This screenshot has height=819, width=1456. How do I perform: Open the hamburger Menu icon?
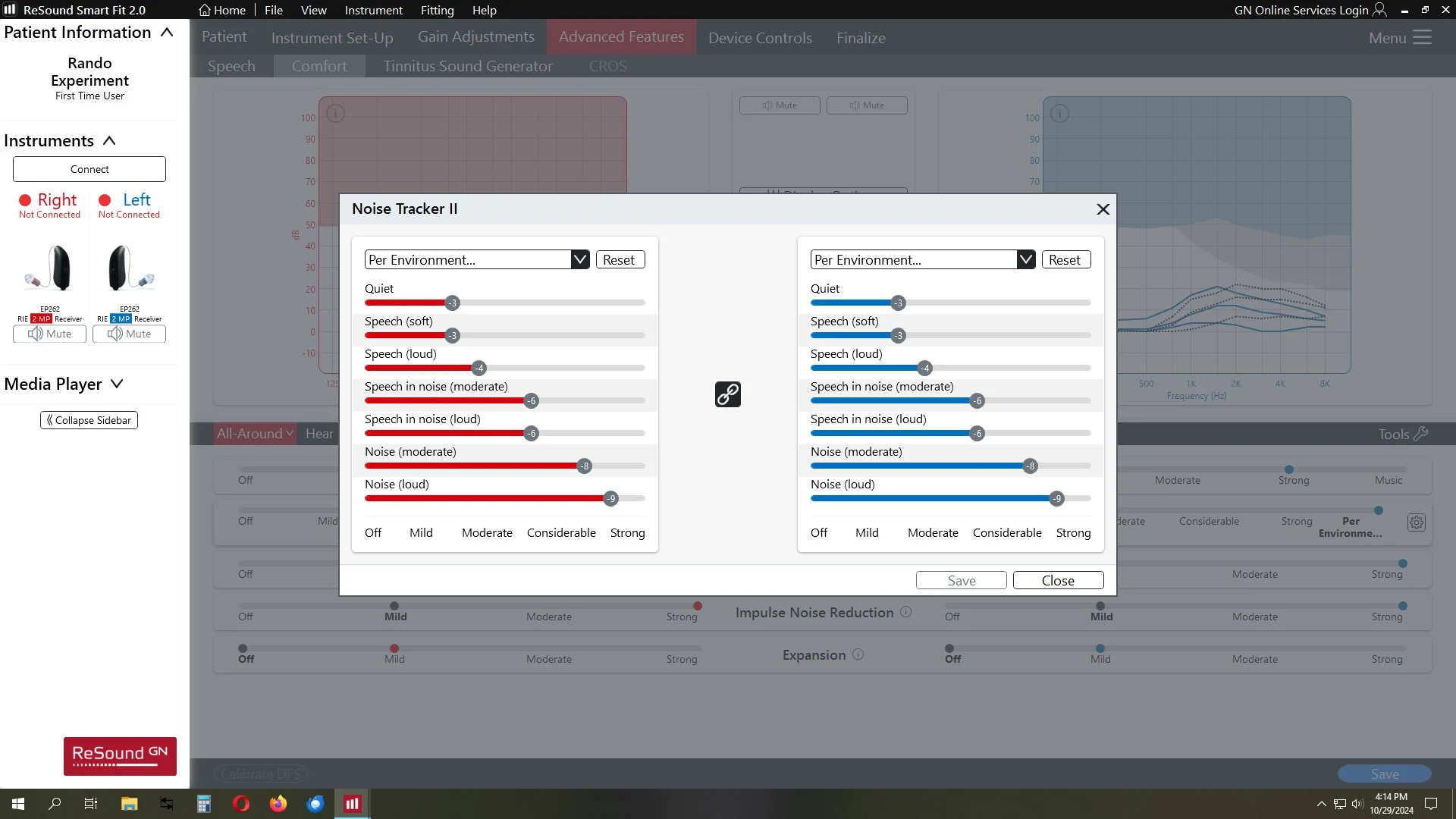pyautogui.click(x=1422, y=37)
